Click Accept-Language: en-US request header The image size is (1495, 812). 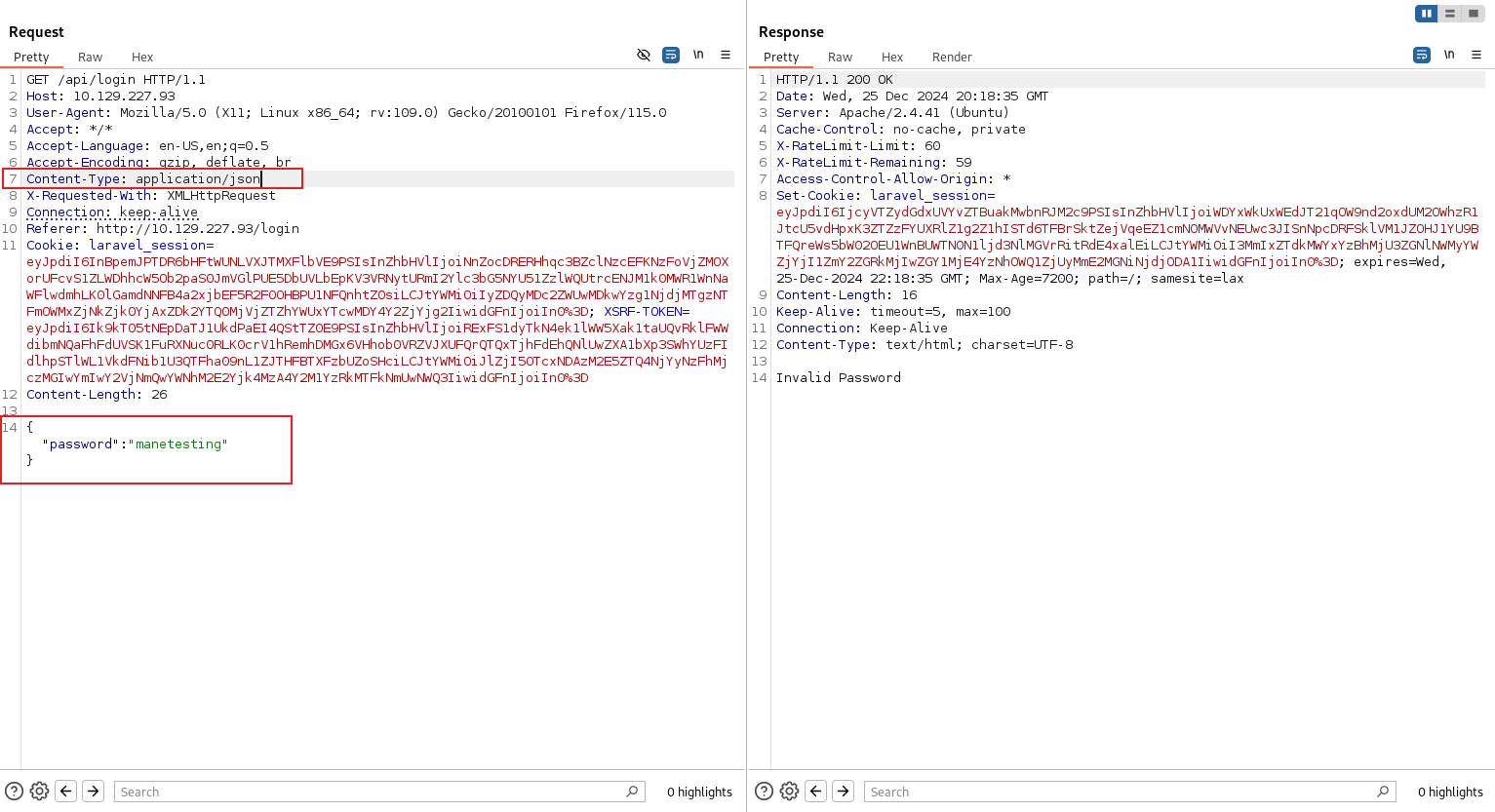click(x=147, y=146)
